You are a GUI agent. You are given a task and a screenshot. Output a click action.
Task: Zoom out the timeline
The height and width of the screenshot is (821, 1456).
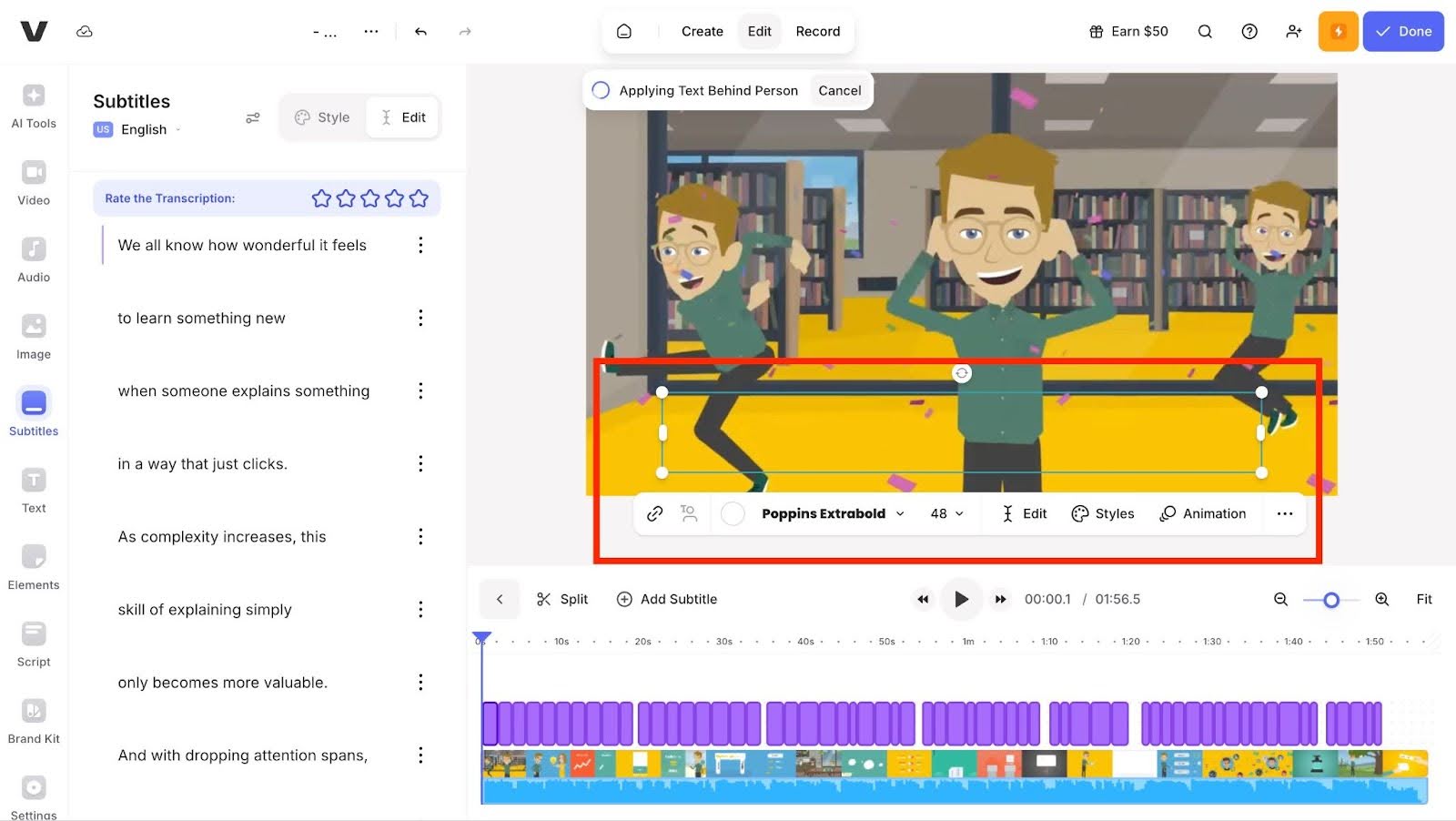click(1280, 599)
